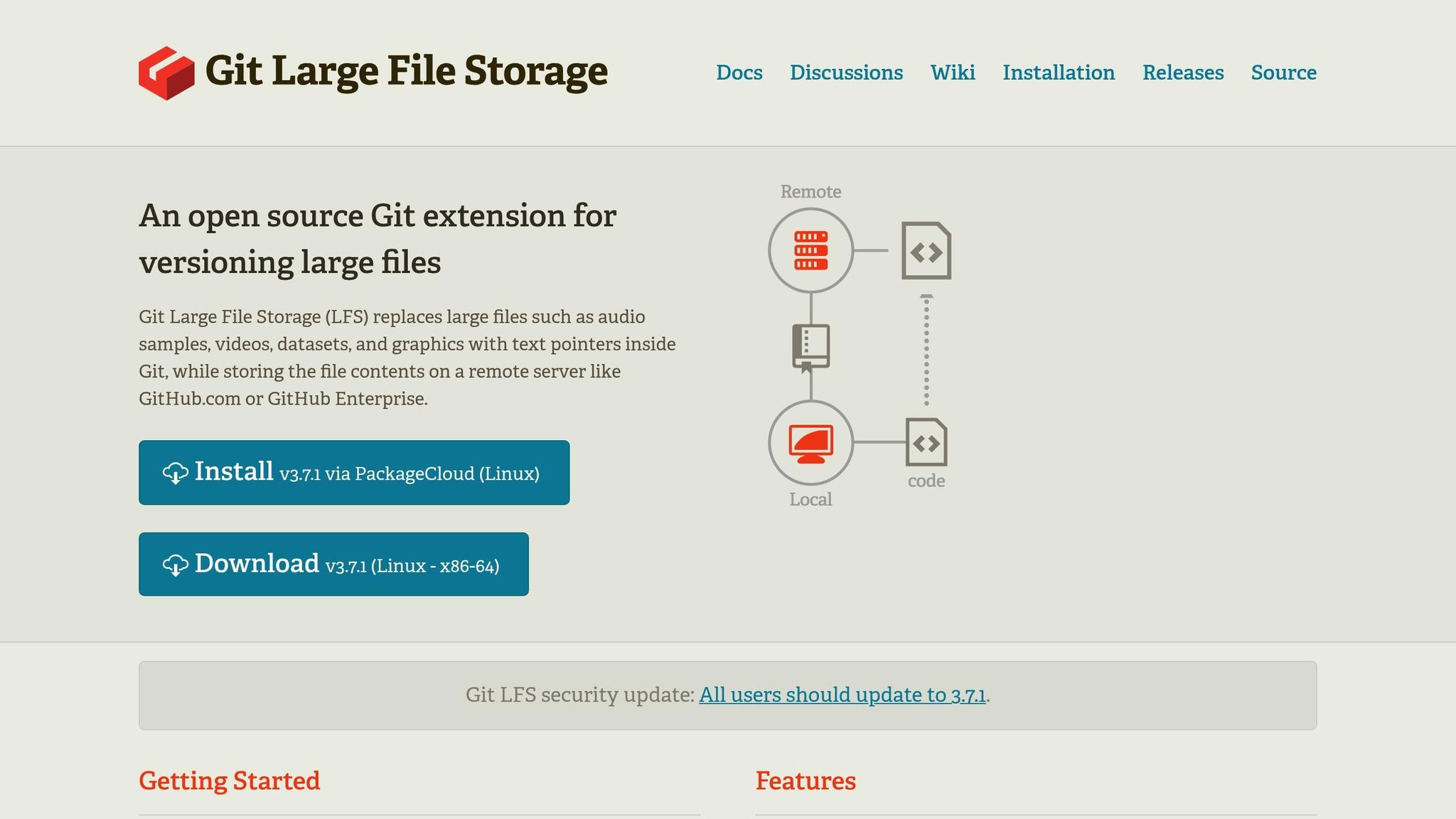The image size is (1456, 819).
Task: Open the Discussions page
Action: click(845, 73)
